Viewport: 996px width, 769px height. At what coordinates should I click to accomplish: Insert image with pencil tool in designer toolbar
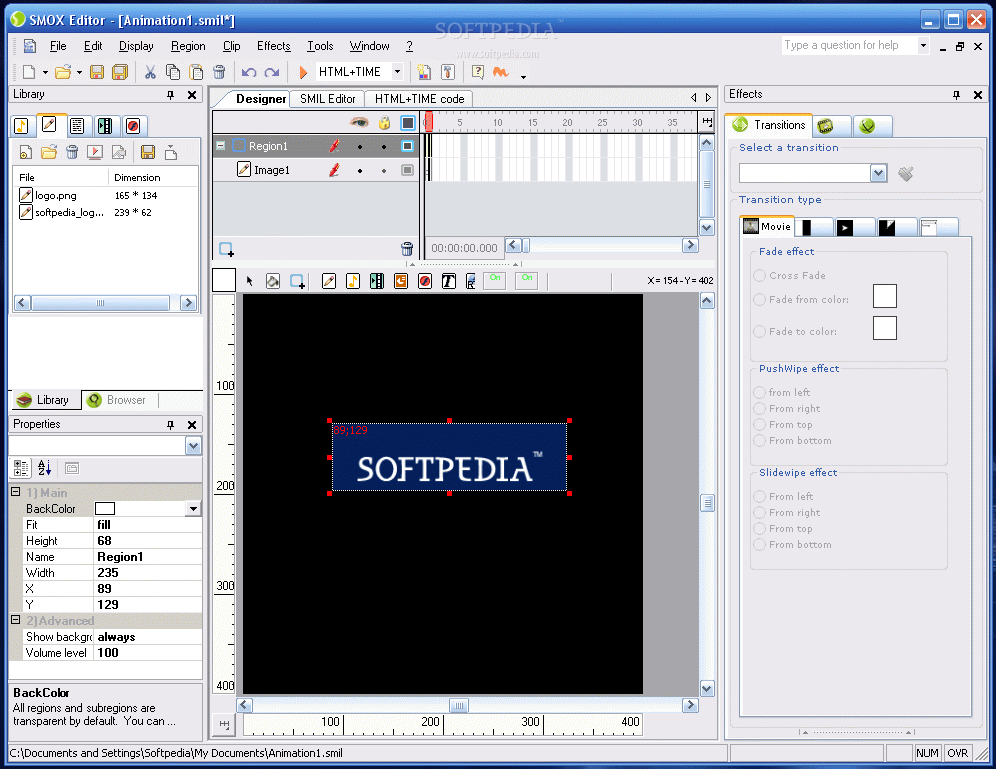click(x=329, y=281)
